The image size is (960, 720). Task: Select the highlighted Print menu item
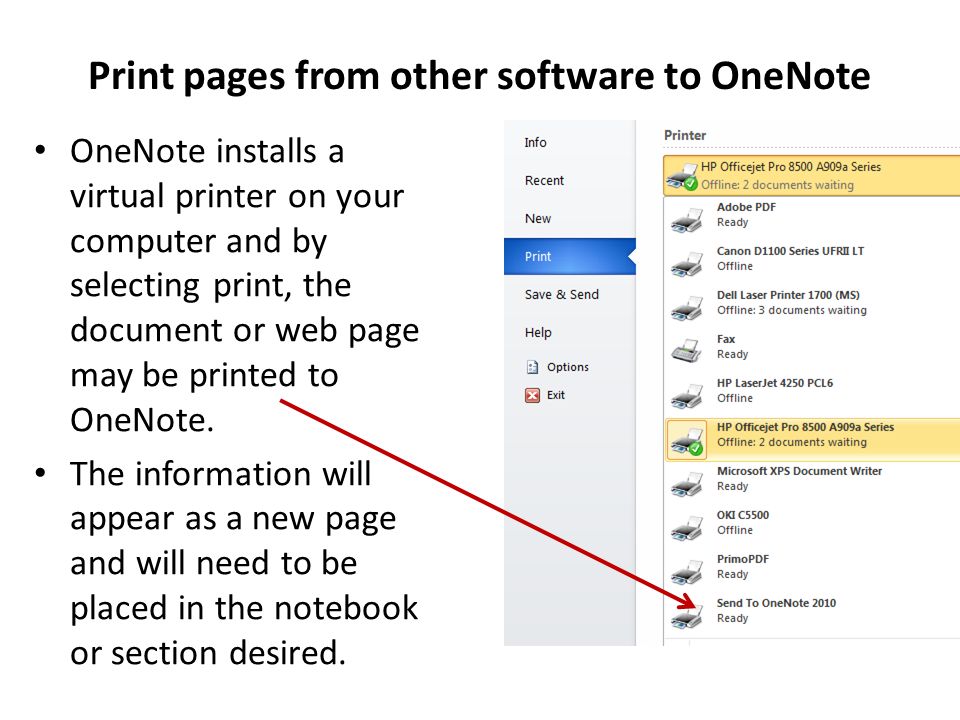(570, 257)
